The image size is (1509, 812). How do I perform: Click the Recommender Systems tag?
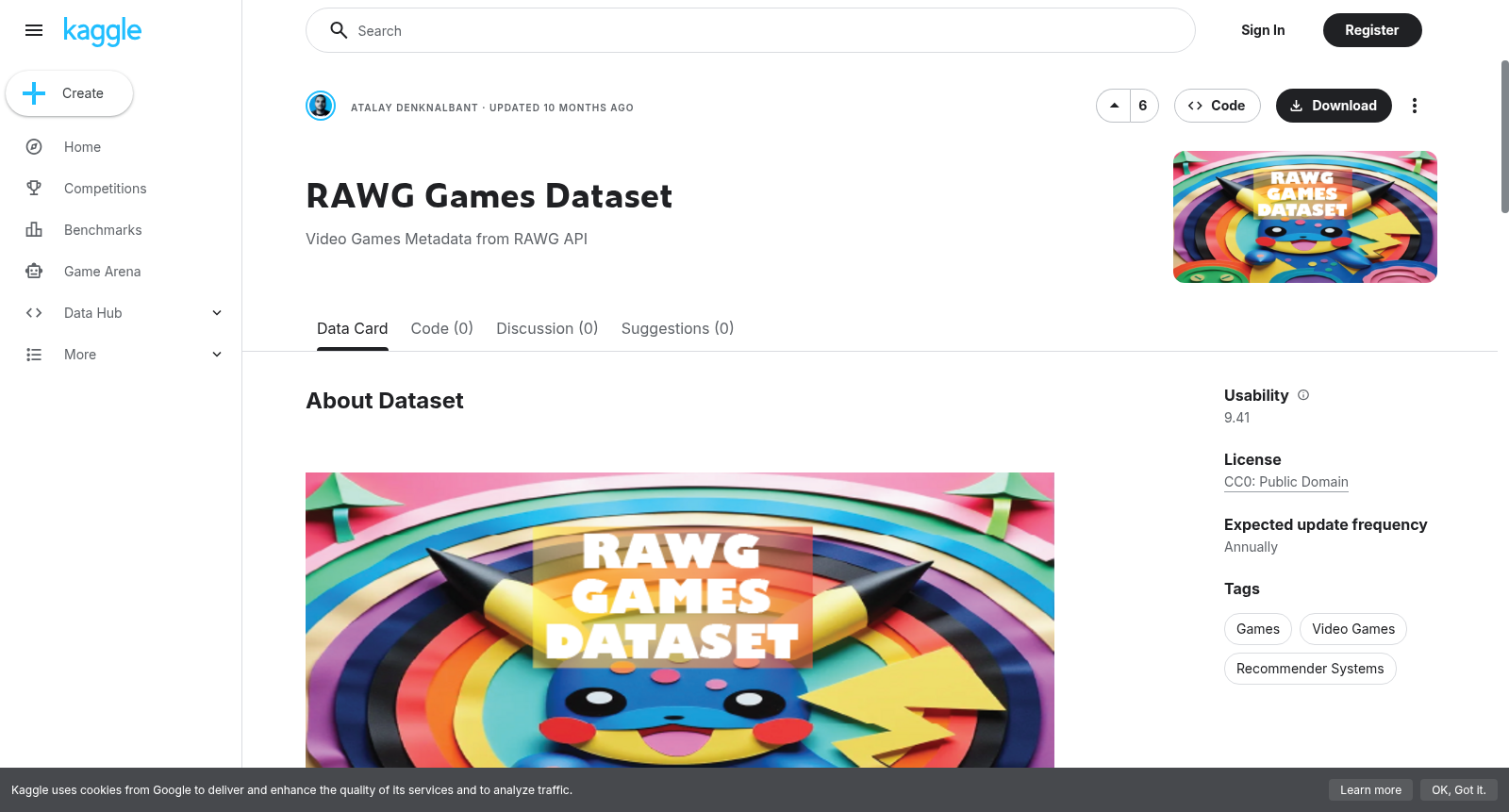pos(1310,669)
